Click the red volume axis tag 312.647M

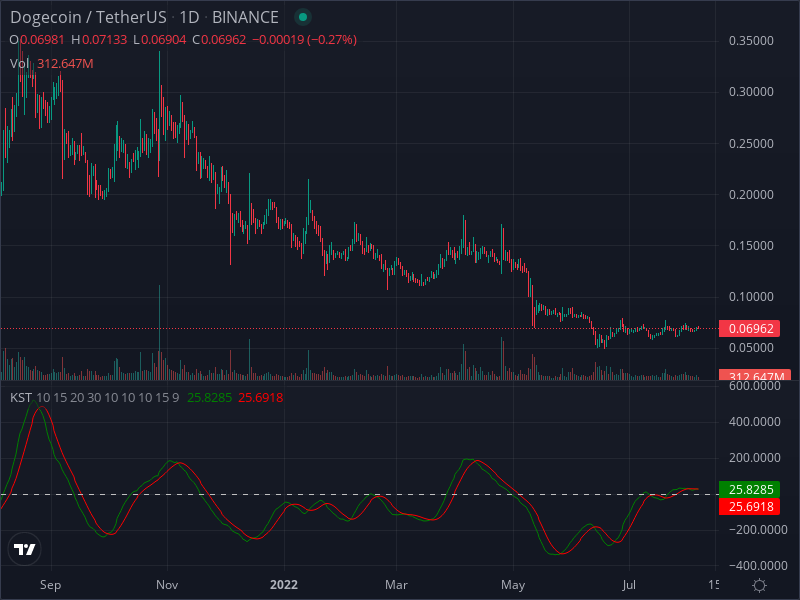[x=755, y=376]
